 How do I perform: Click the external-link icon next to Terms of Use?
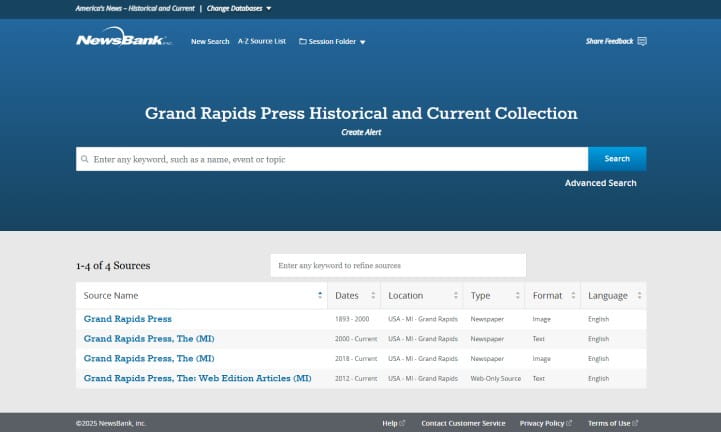pos(635,423)
